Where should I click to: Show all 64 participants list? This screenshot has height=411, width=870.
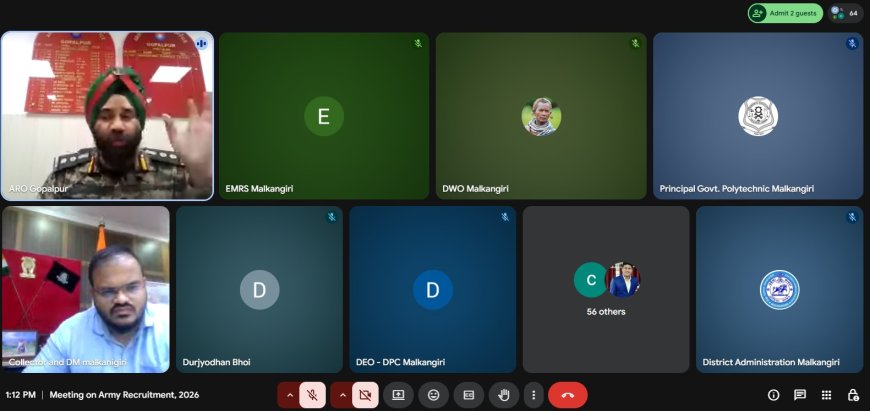pyautogui.click(x=845, y=13)
